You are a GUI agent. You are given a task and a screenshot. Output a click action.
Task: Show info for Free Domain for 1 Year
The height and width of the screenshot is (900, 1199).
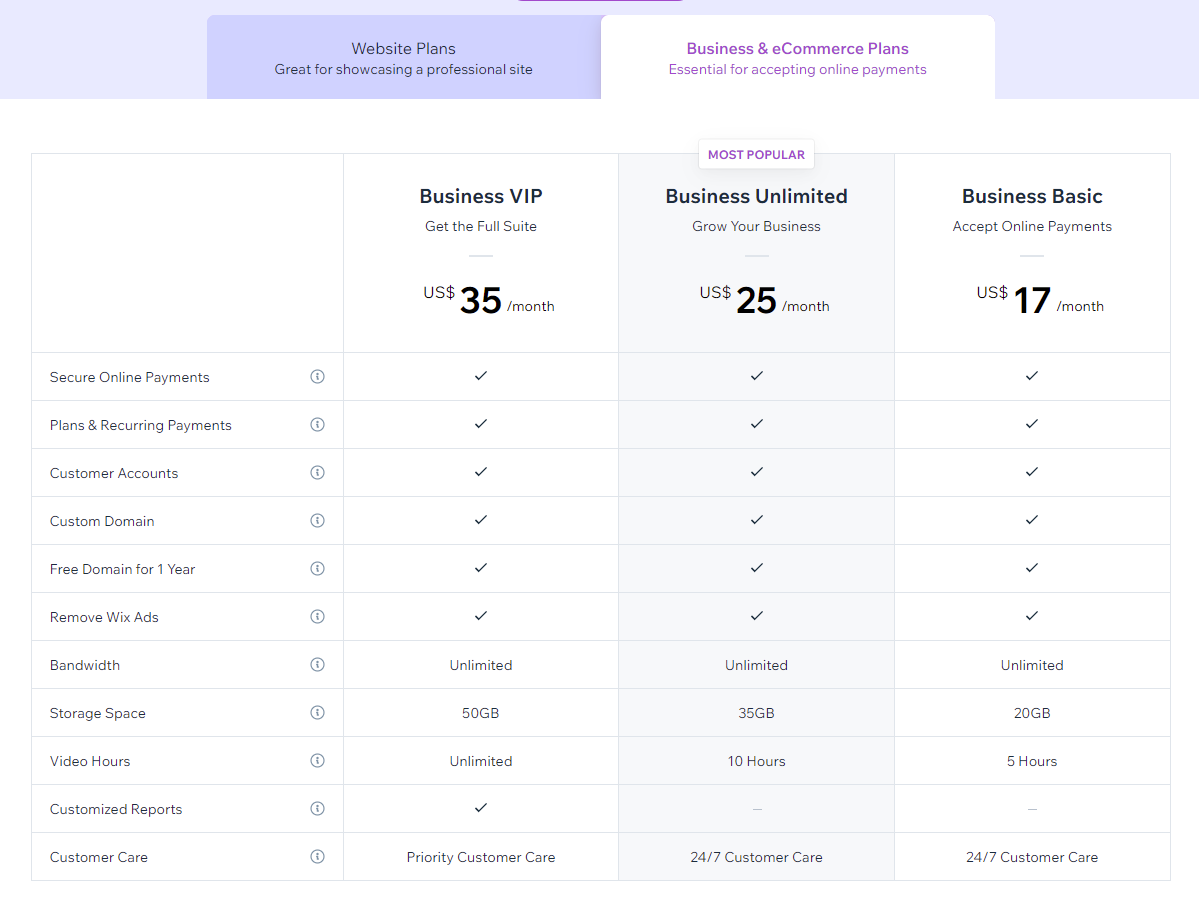(x=317, y=569)
